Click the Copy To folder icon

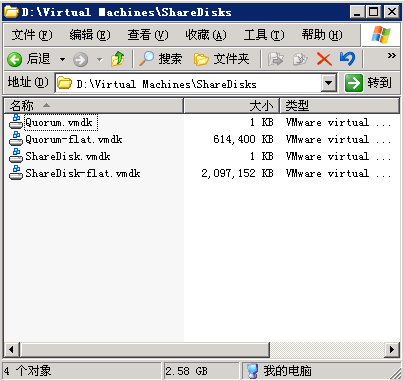point(300,59)
